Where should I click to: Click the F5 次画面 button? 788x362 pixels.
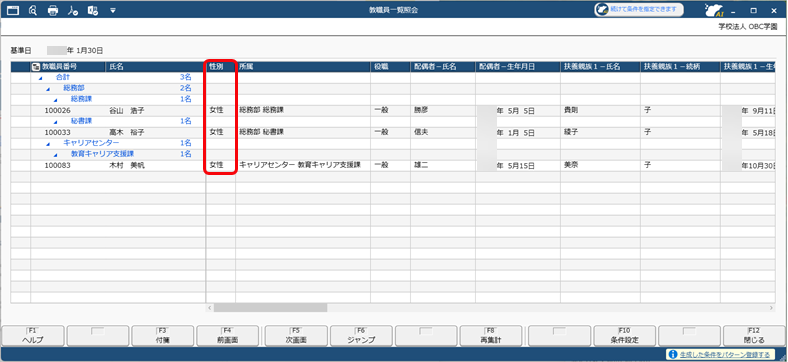(x=296, y=335)
